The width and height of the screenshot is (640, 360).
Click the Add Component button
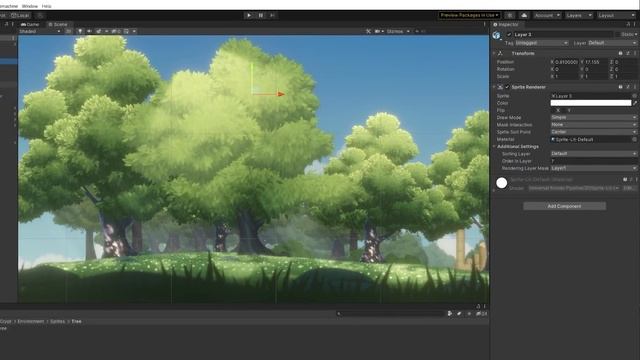564,206
